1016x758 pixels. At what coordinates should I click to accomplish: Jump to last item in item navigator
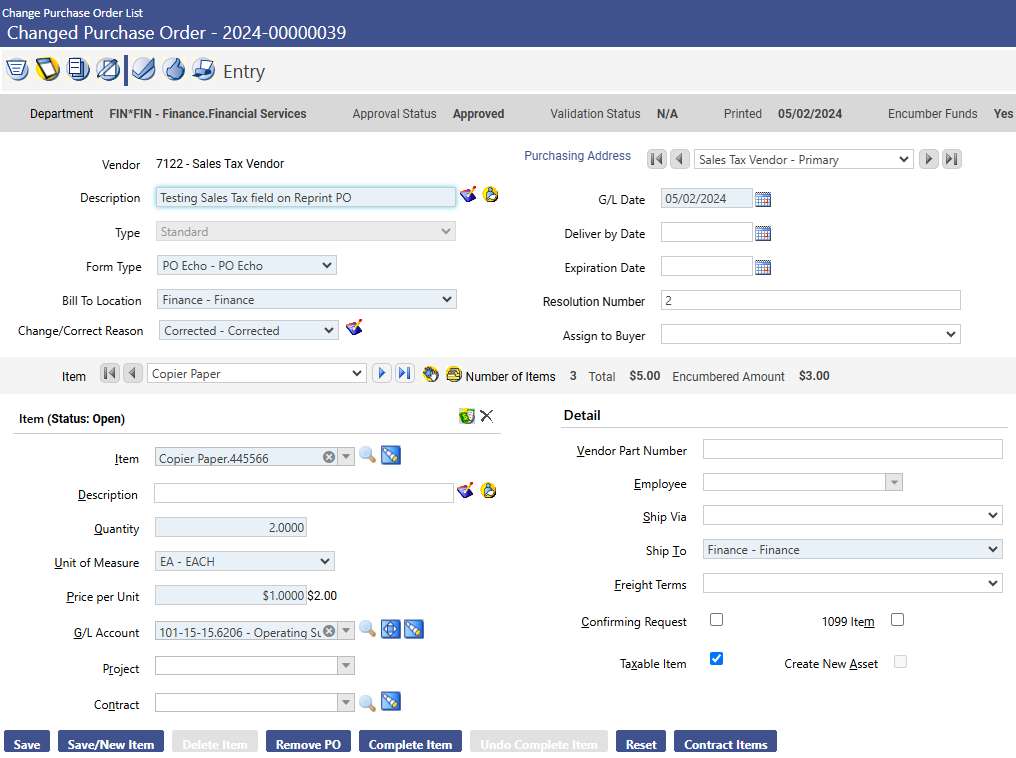click(x=405, y=373)
